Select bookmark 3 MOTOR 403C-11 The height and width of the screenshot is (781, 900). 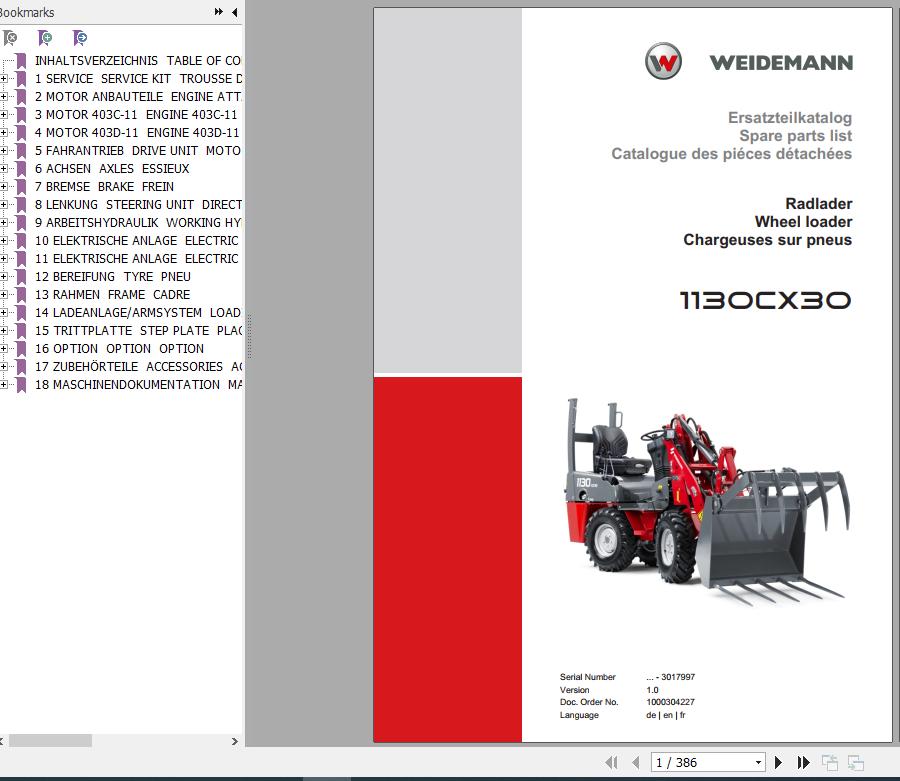136,115
